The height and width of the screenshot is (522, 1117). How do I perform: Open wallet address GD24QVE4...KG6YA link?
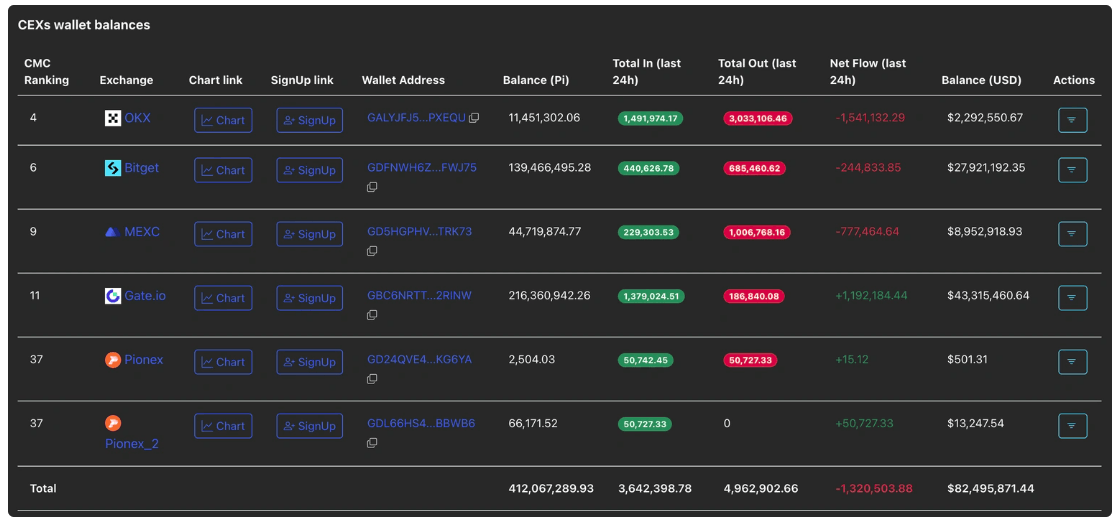coord(420,360)
